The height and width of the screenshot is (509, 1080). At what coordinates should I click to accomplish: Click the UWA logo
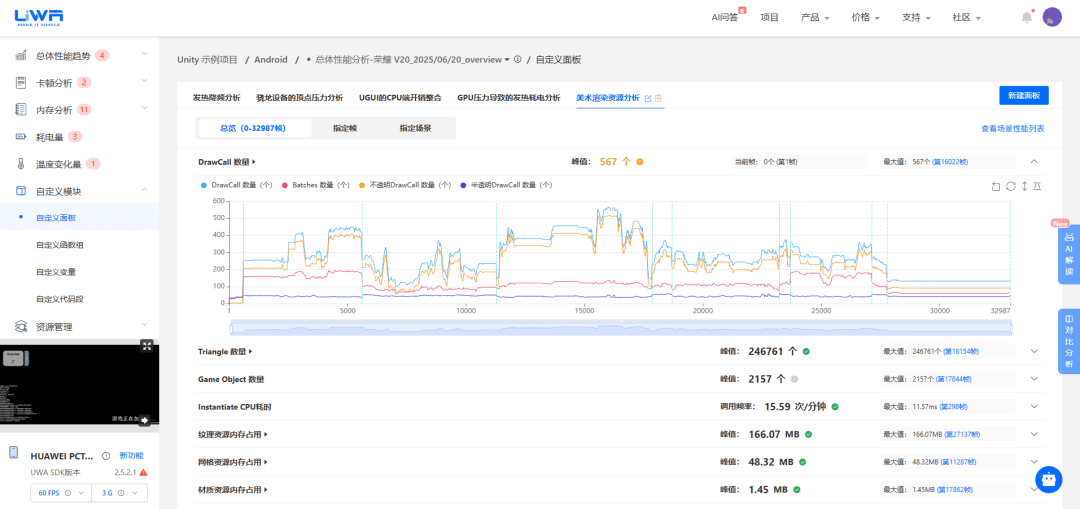coord(39,17)
